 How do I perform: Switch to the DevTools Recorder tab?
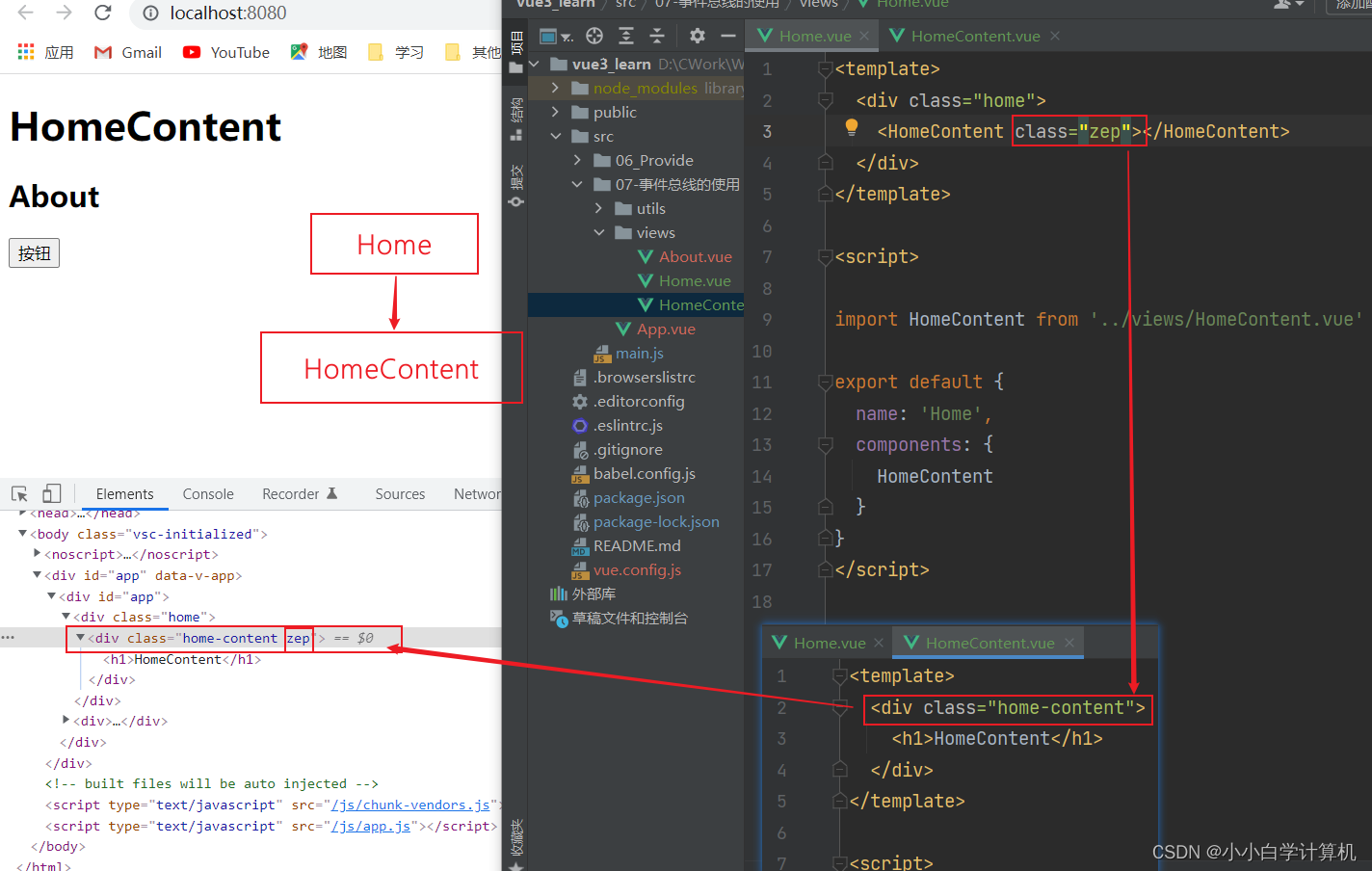click(x=300, y=493)
